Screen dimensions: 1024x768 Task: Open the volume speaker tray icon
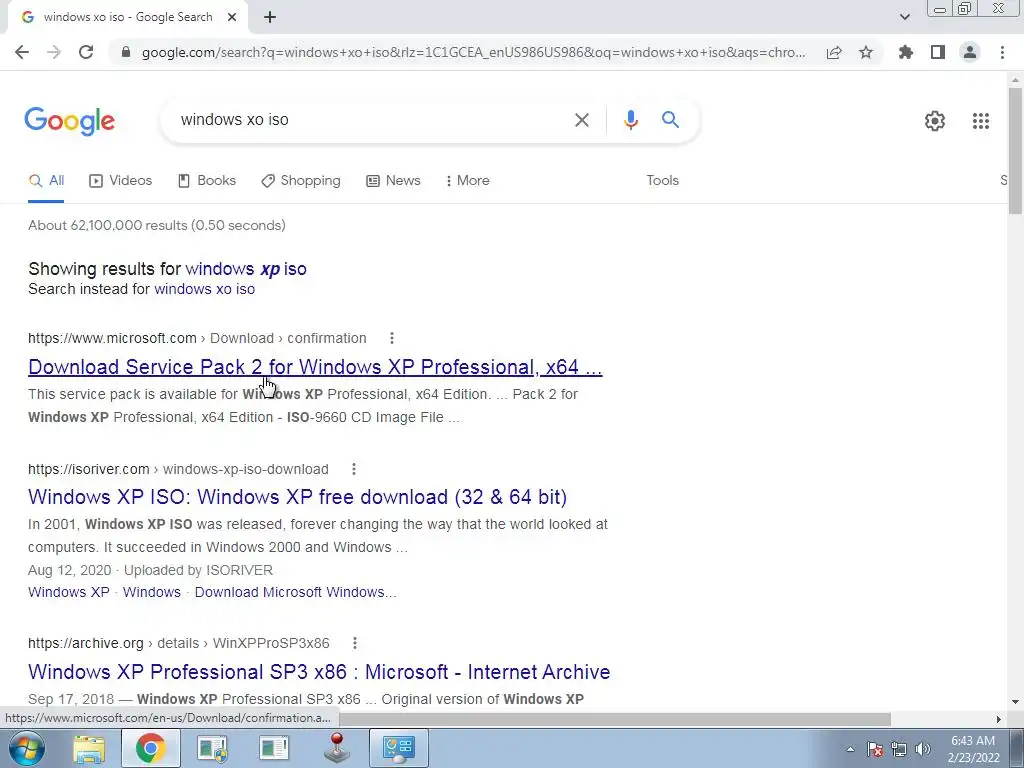(x=923, y=749)
